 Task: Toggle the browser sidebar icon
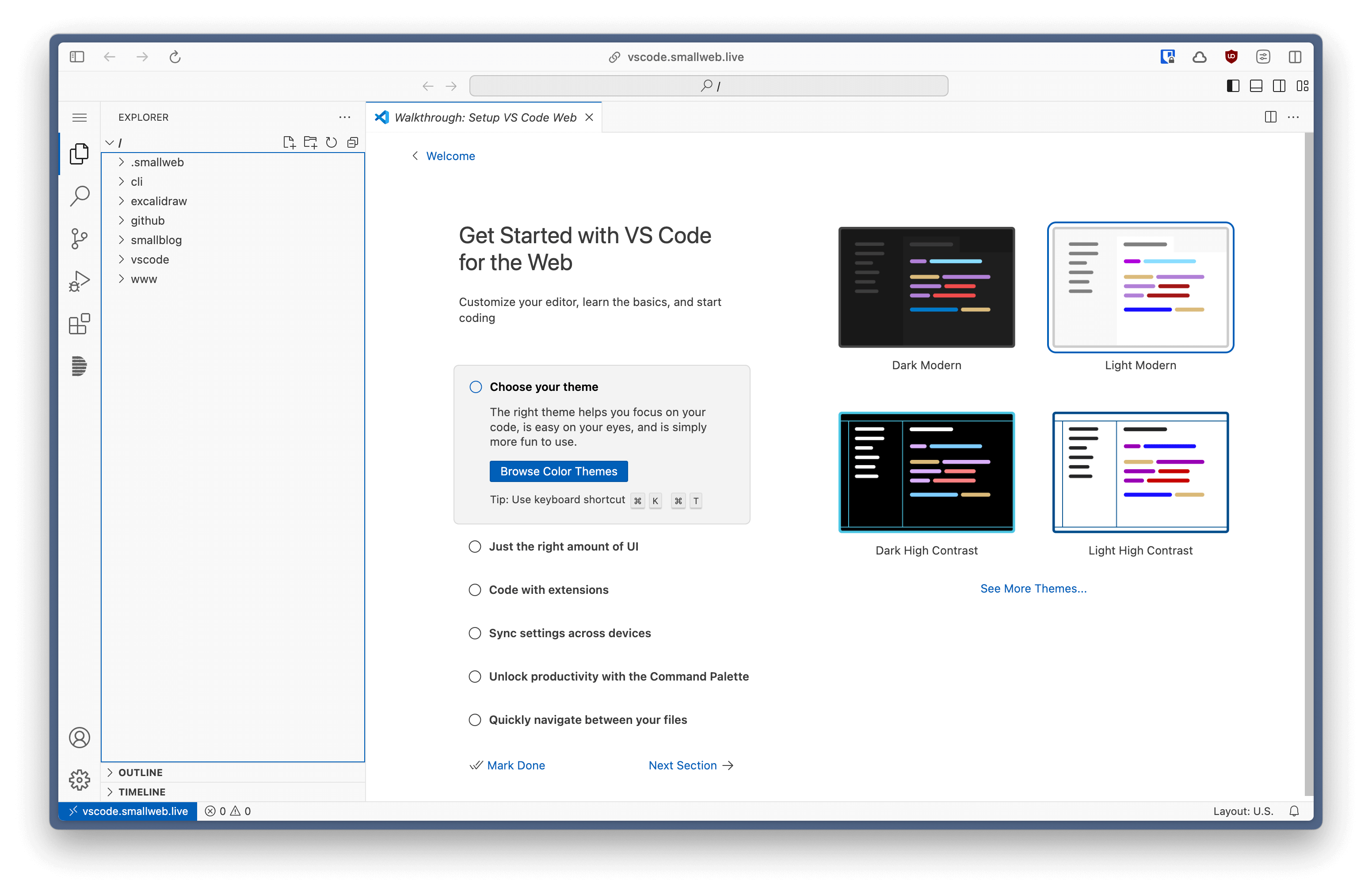(76, 57)
